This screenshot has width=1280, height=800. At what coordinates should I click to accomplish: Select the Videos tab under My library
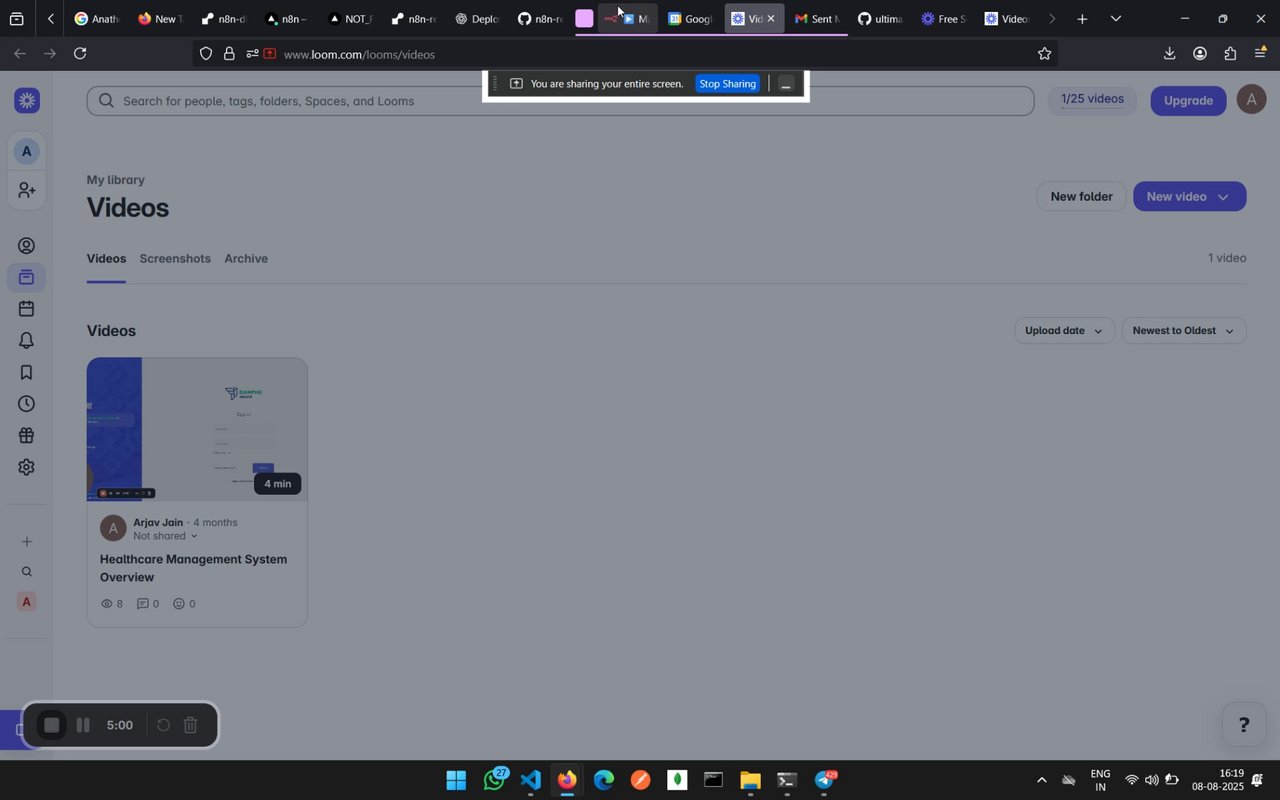tap(106, 258)
